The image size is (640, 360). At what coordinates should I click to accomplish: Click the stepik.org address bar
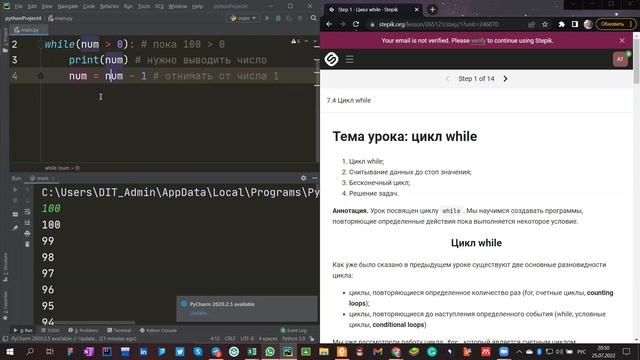pyautogui.click(x=439, y=24)
